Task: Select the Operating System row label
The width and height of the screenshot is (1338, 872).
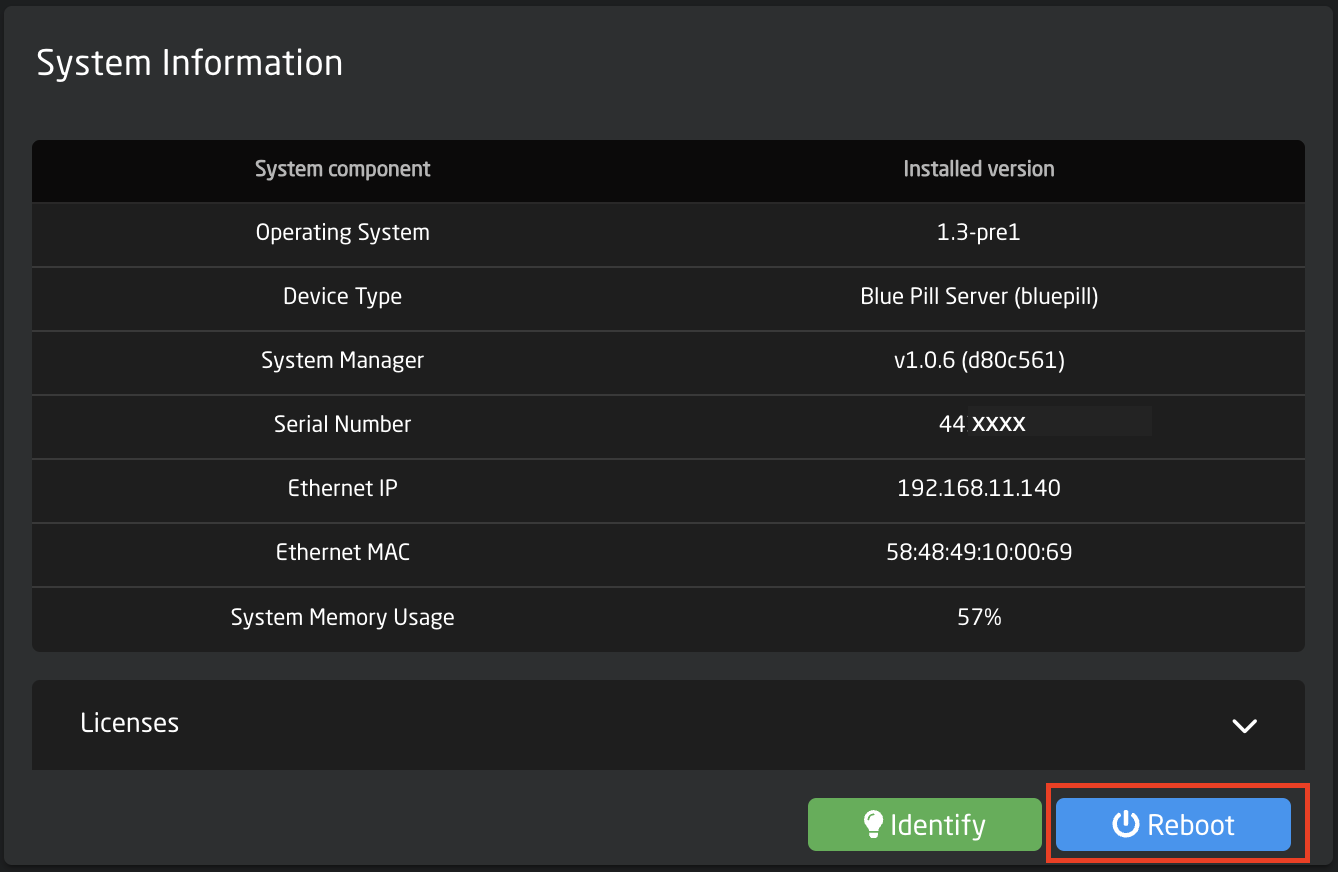Action: (343, 233)
